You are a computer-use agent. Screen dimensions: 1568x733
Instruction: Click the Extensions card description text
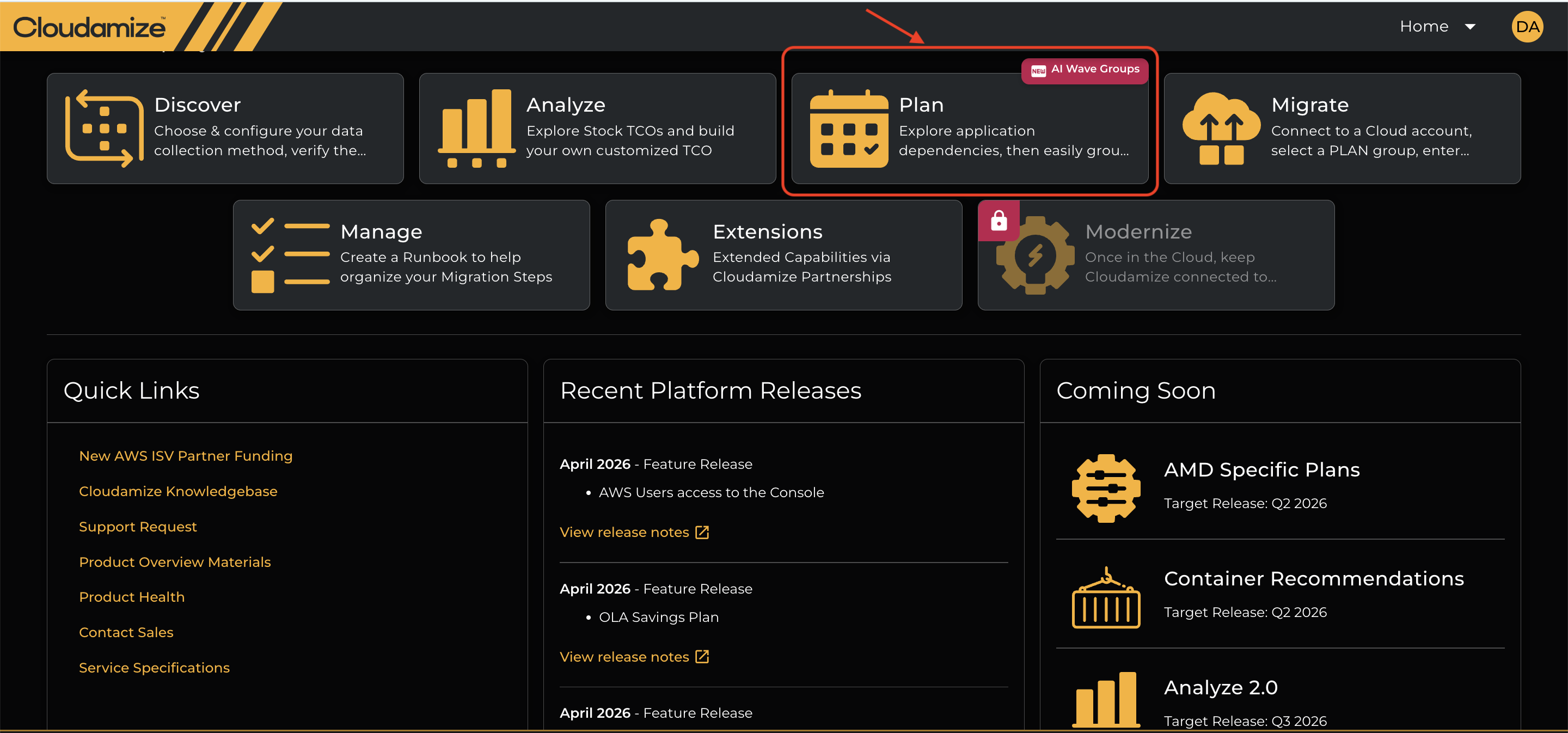coord(801,267)
